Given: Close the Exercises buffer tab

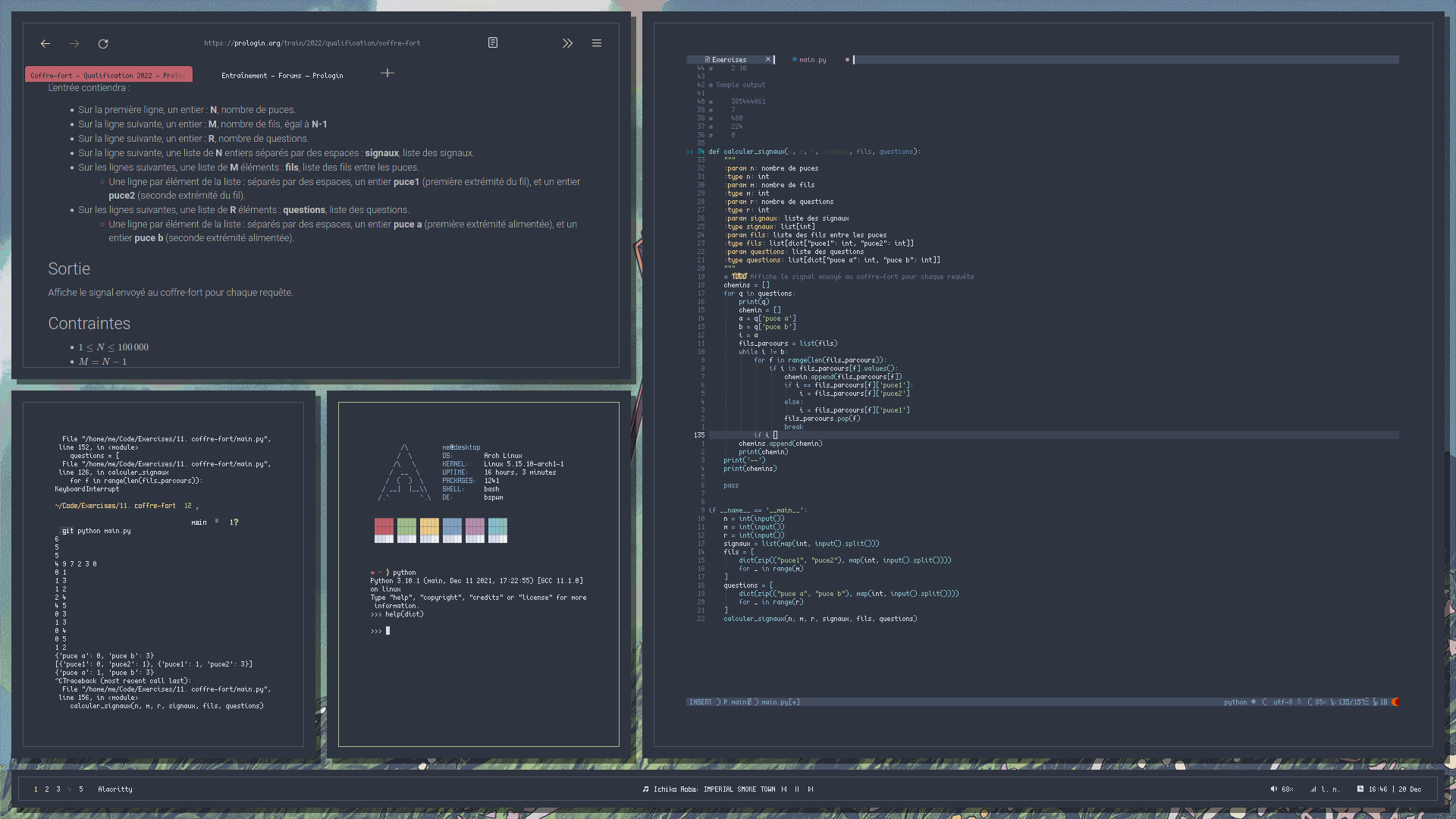Looking at the screenshot, I should point(767,60).
